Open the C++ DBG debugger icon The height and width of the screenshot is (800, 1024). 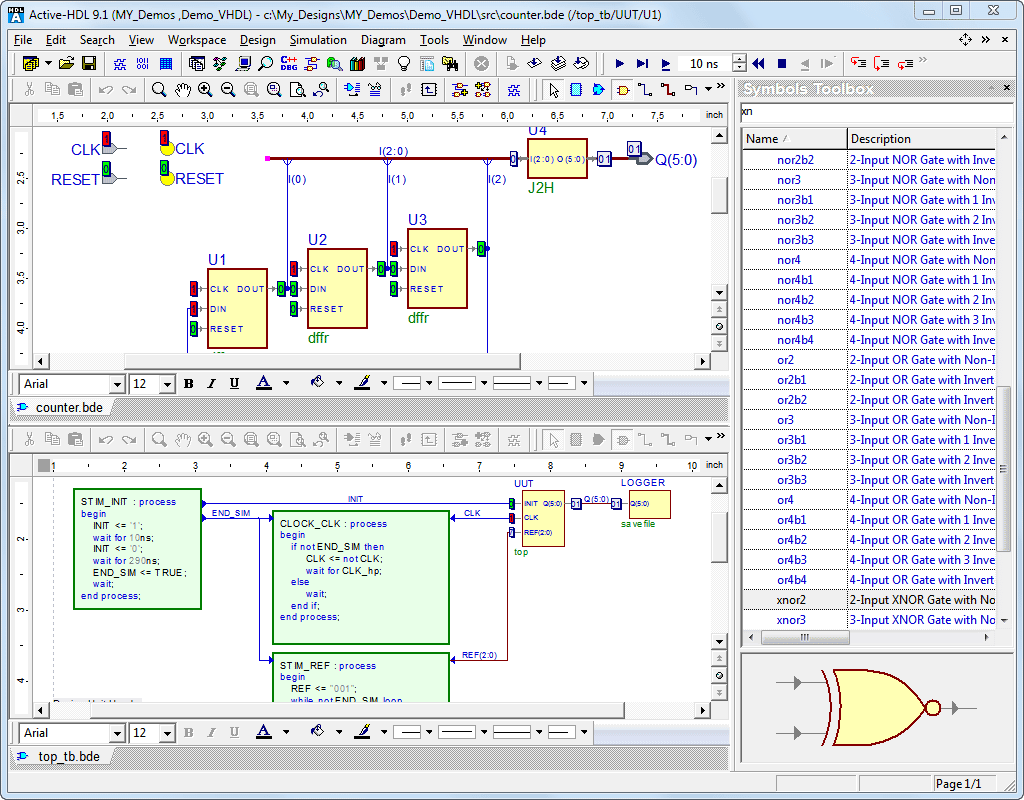pos(289,63)
